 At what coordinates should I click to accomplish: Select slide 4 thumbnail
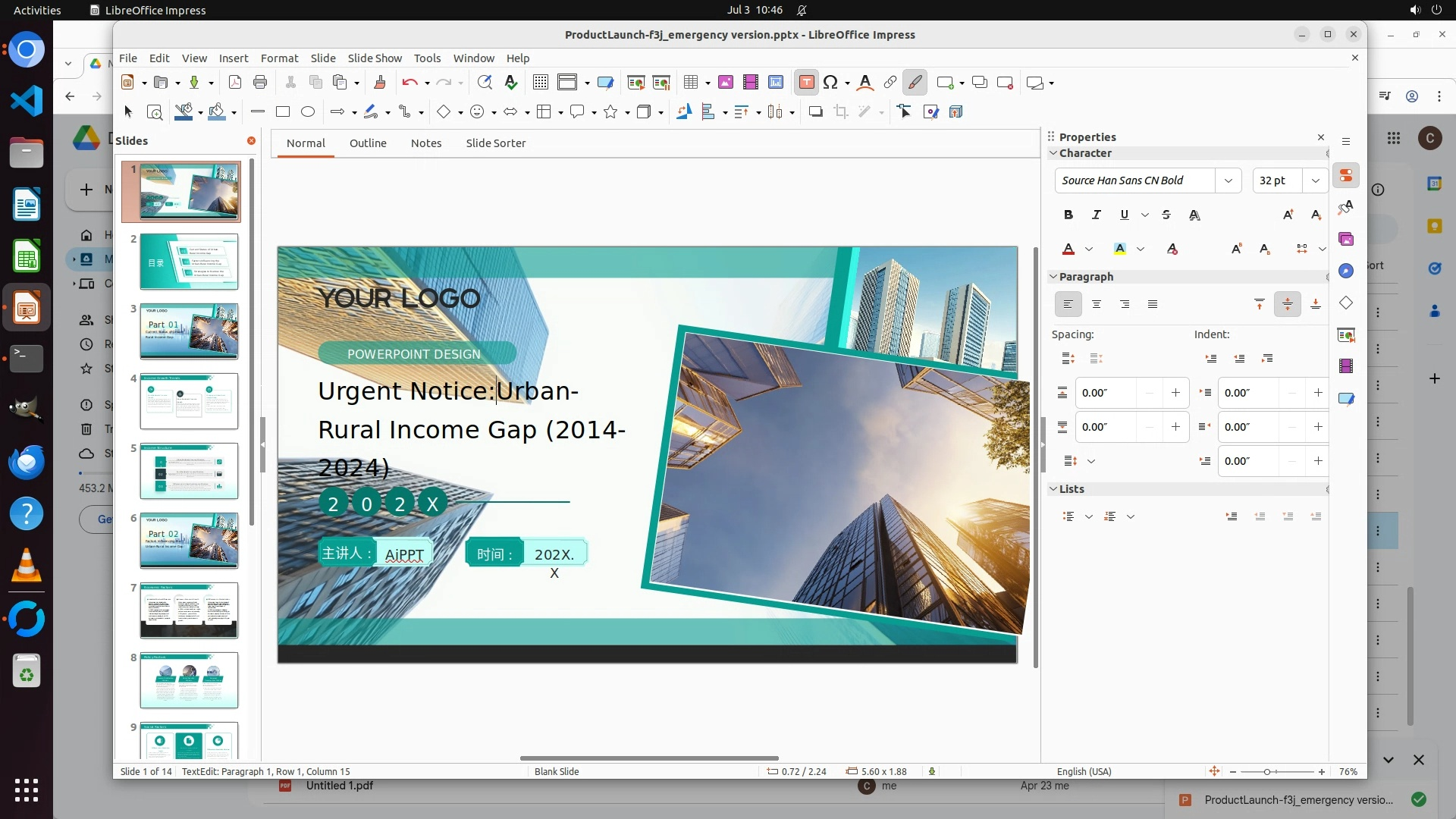point(189,401)
